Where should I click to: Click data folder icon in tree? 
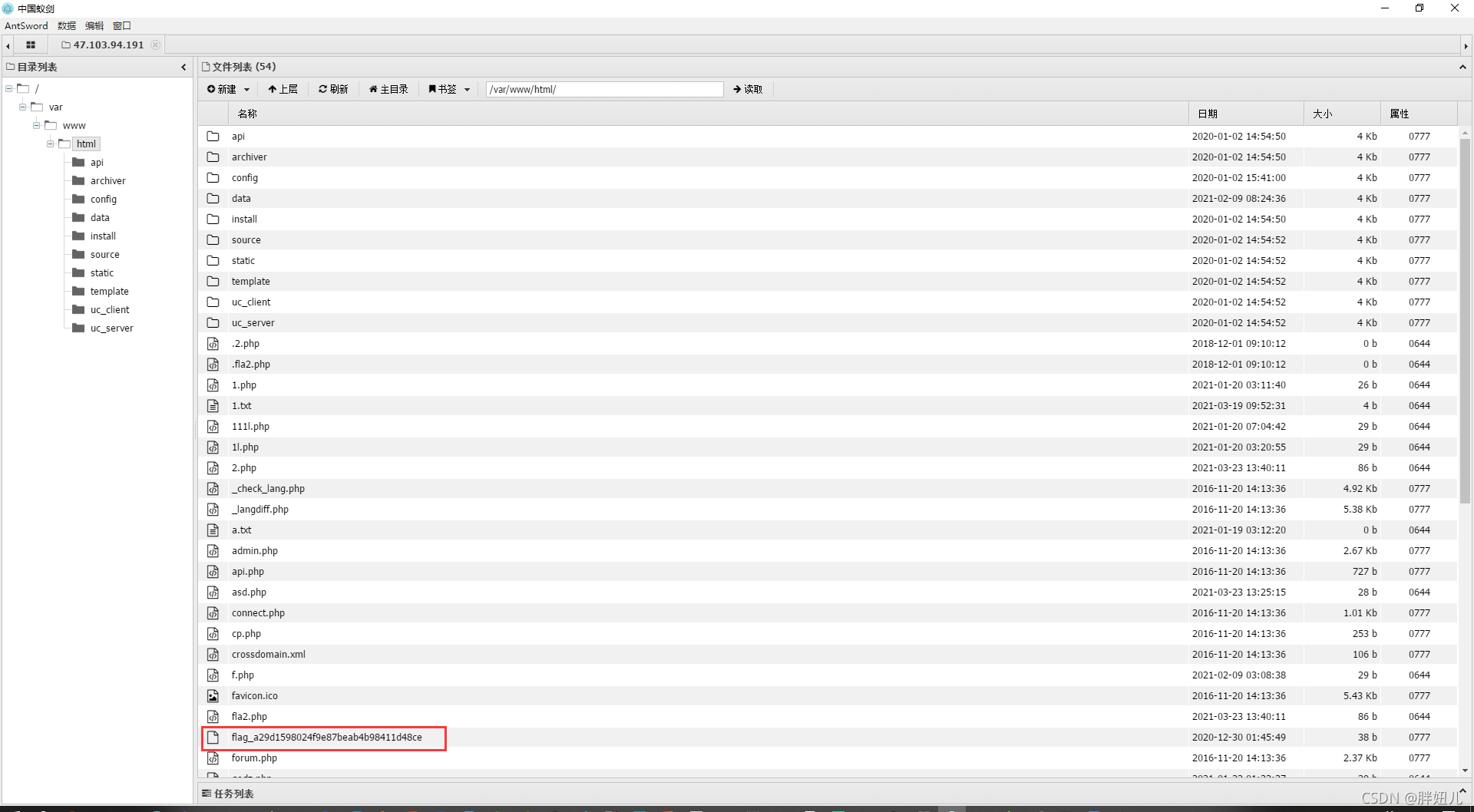78,217
